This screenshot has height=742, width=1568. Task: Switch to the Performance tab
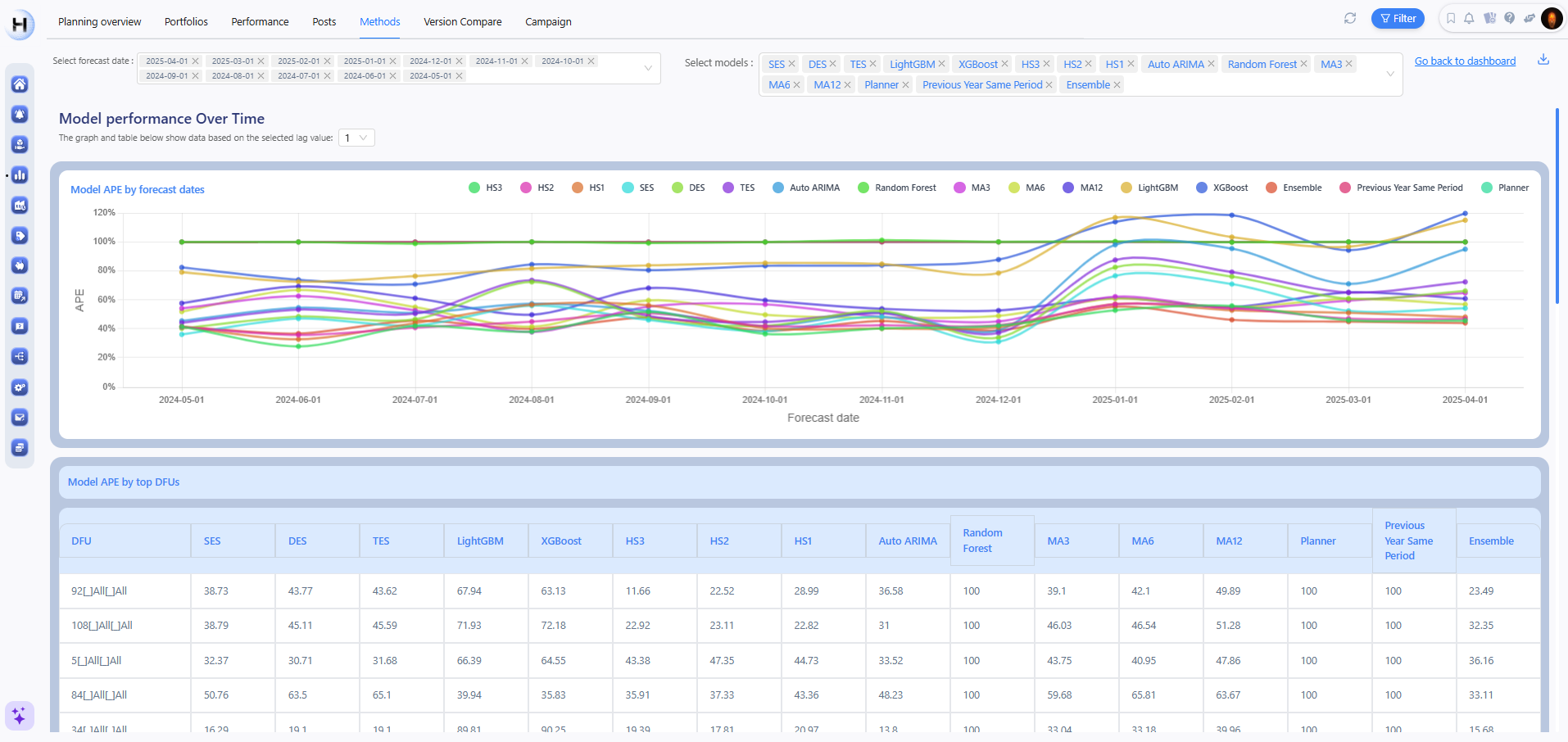click(260, 21)
